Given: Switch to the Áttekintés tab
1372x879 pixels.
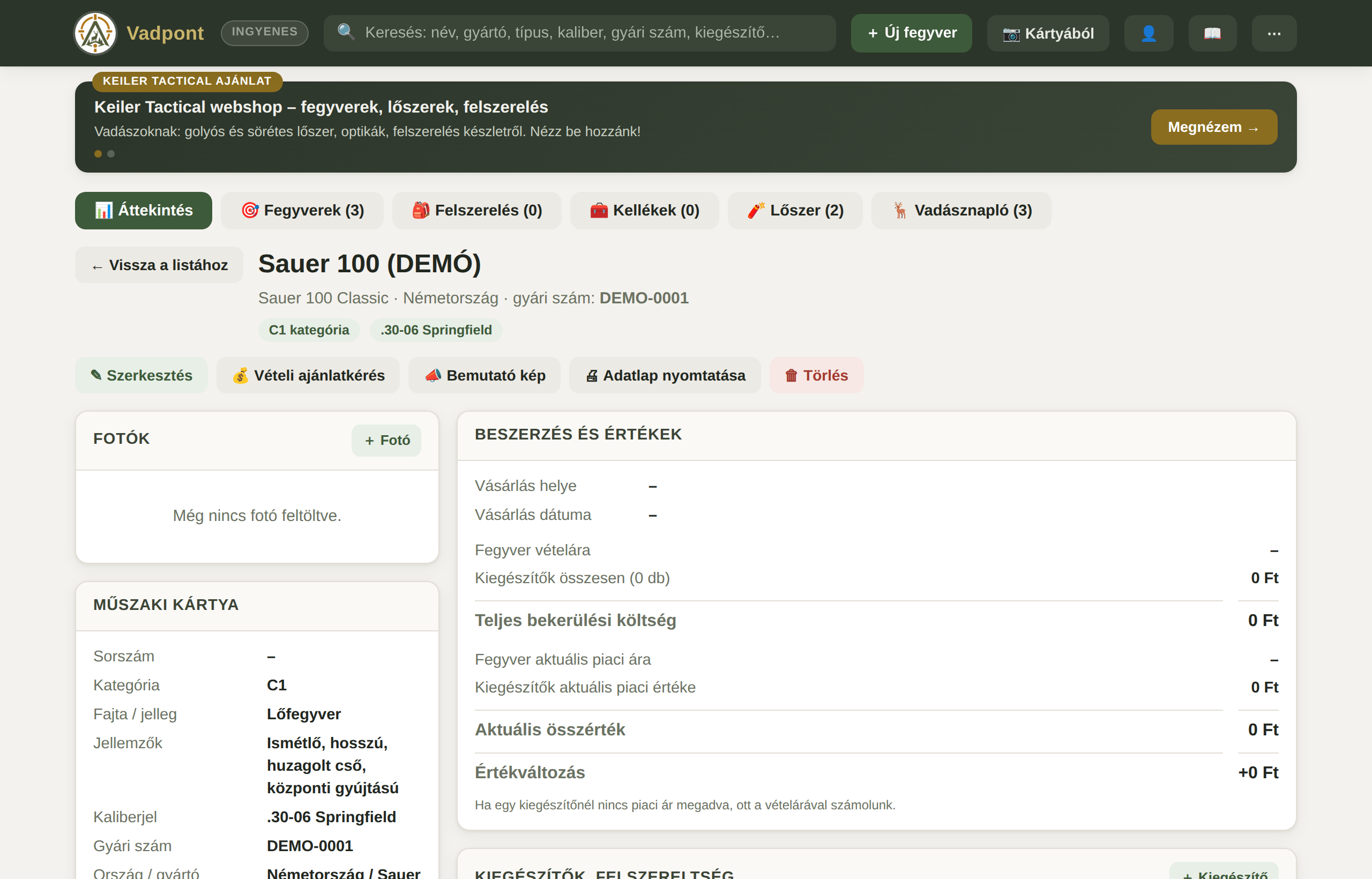Looking at the screenshot, I should click(x=143, y=211).
